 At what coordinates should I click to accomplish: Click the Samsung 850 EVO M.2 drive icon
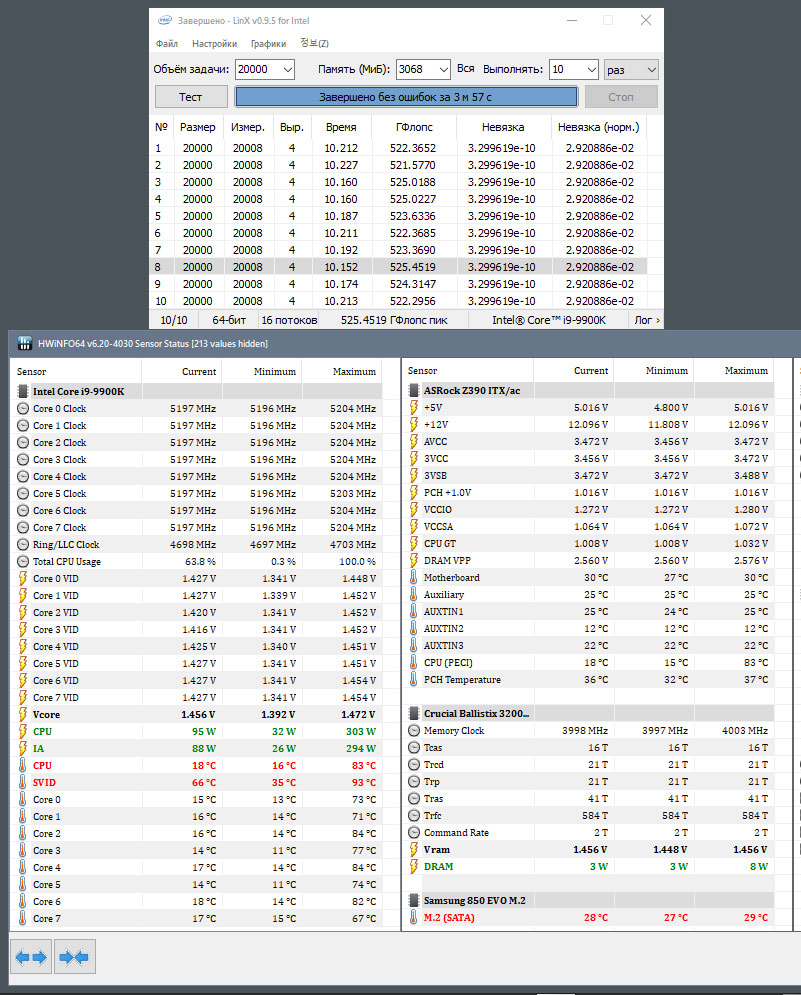(x=414, y=900)
